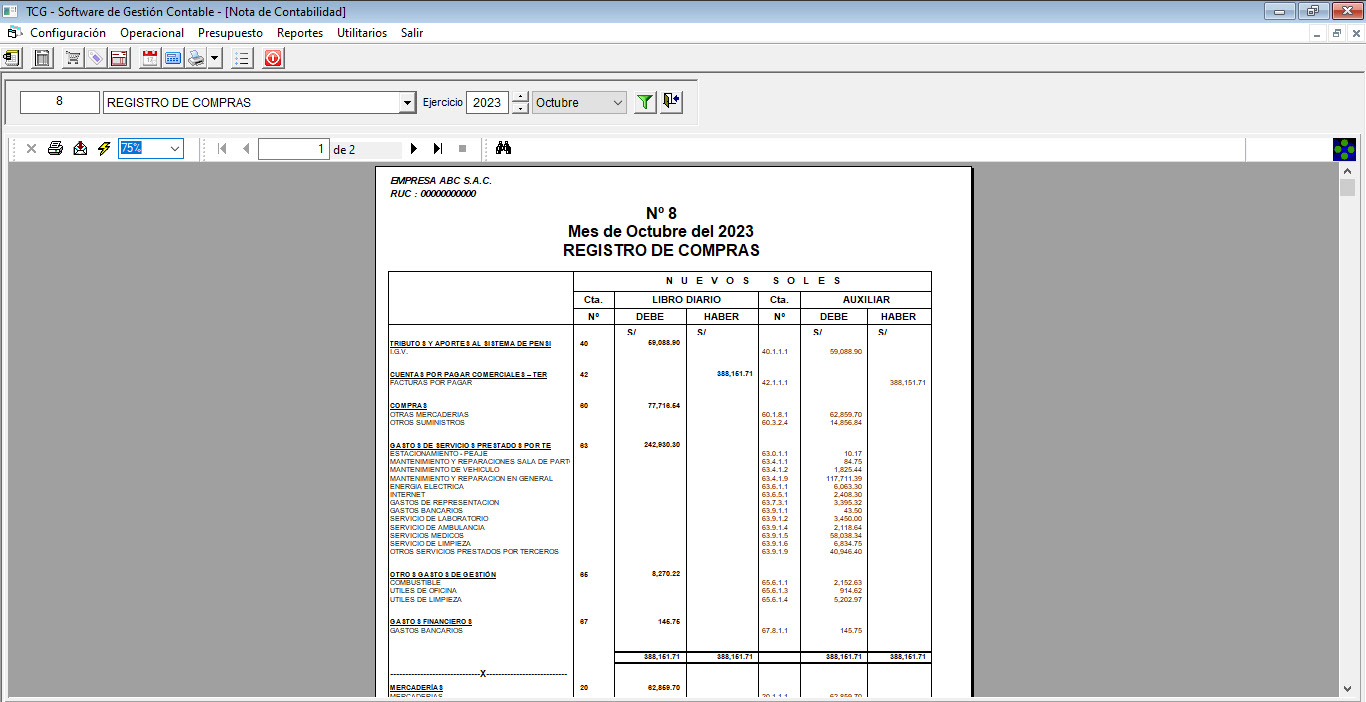The width and height of the screenshot is (1366, 702).
Task: Increase Ejercicio year with up arrow
Action: [x=520, y=97]
